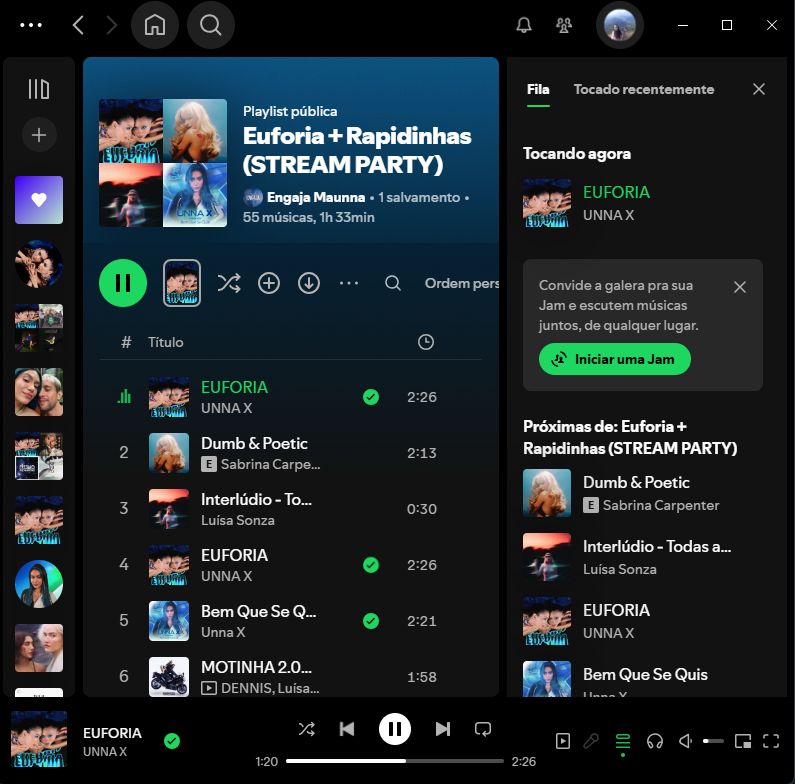Save playlist to library with plus circle
Viewport: 795px width, 784px height.
tap(269, 283)
